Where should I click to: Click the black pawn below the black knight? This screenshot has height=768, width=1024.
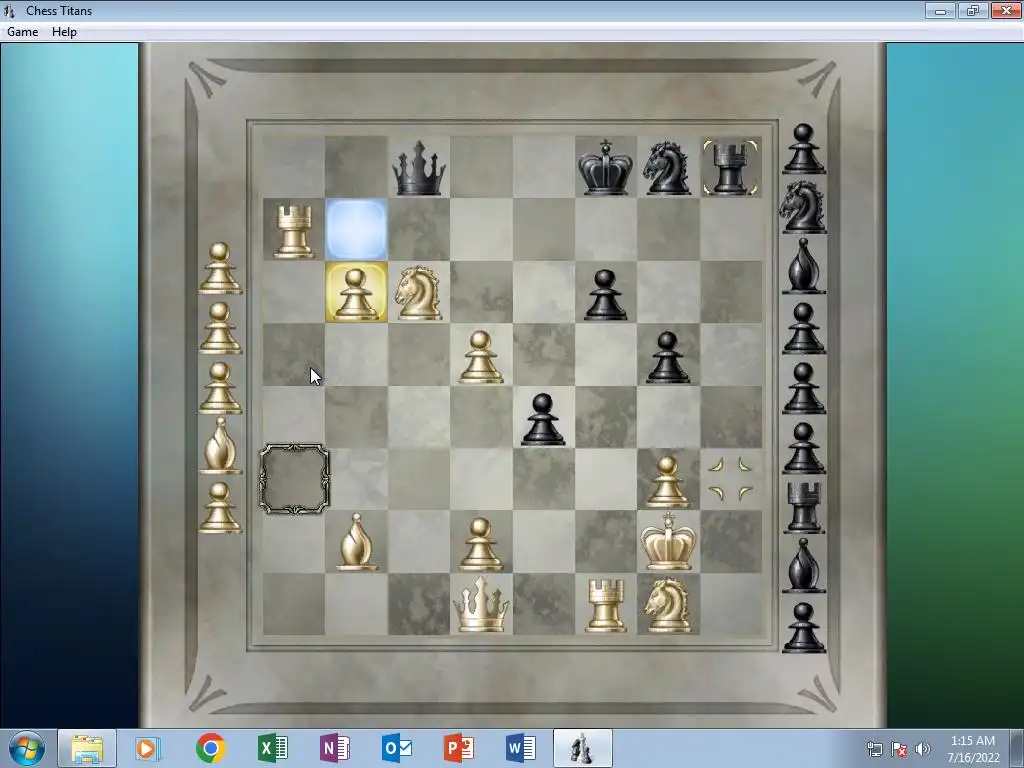point(667,357)
